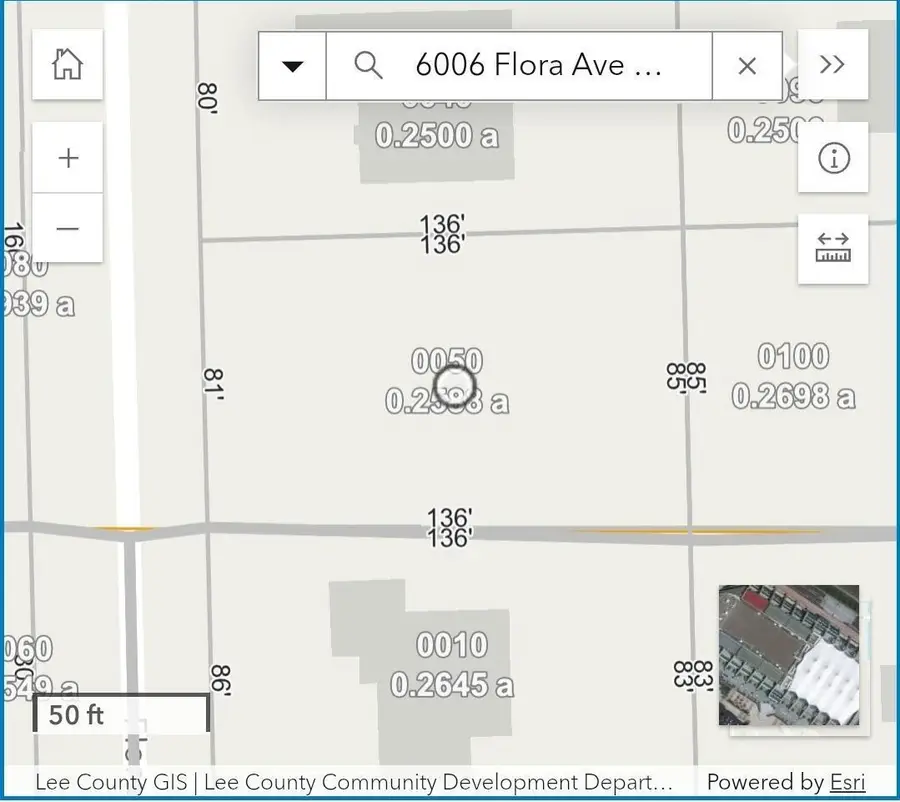Expand hidden tools with double-chevron icon
Image resolution: width=900 pixels, height=802 pixels.
click(832, 63)
